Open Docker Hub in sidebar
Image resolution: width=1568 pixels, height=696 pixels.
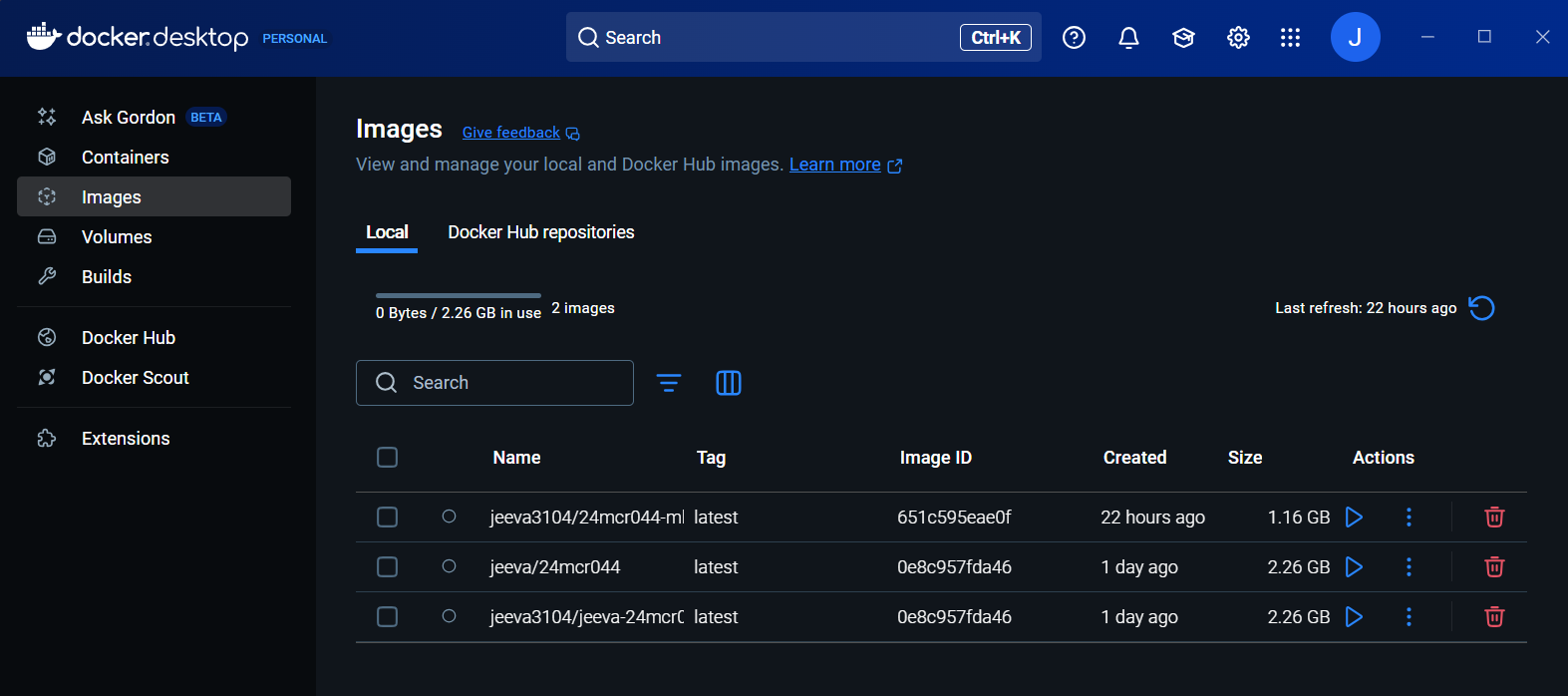[x=155, y=337]
